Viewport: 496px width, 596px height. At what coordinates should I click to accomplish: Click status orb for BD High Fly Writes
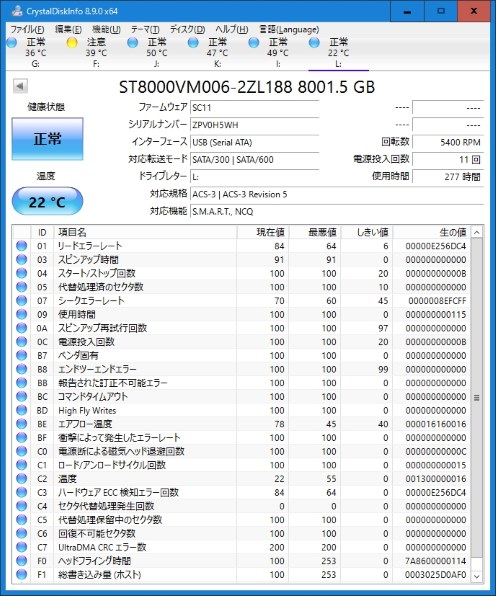coord(22,411)
